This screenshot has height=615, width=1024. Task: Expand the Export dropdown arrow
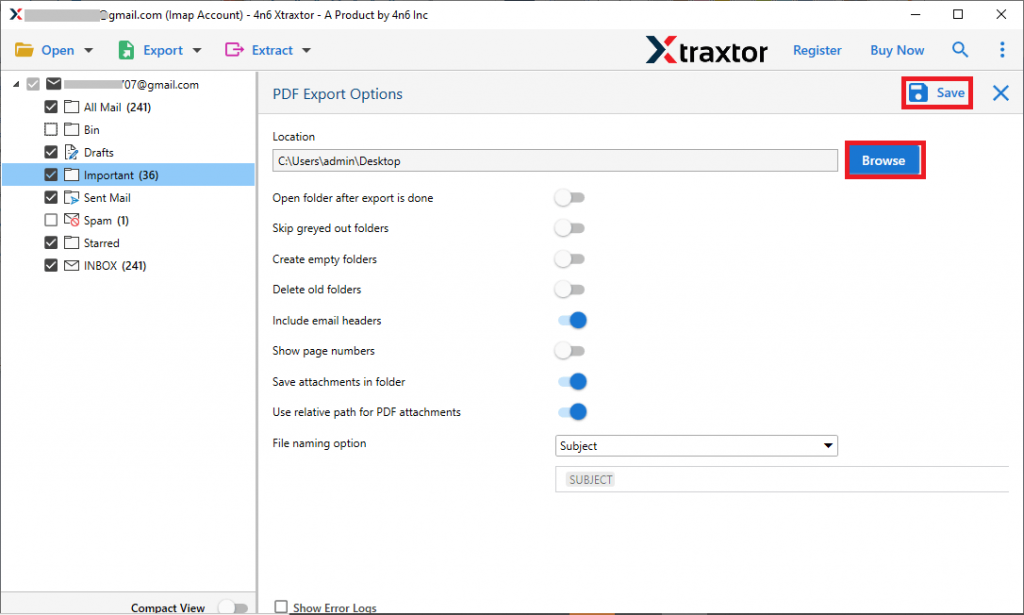coord(196,49)
